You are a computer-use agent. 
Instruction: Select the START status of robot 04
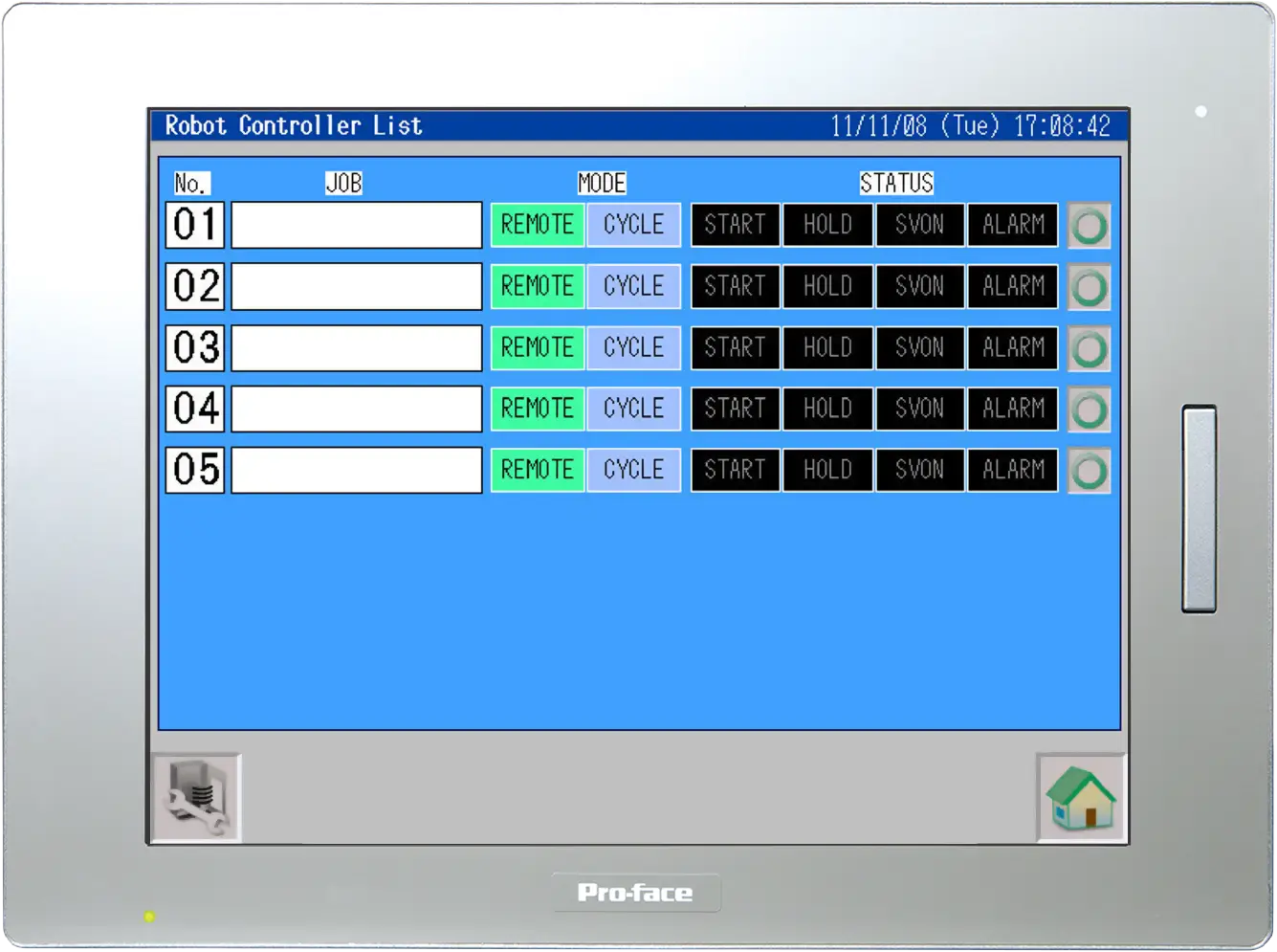coord(735,409)
